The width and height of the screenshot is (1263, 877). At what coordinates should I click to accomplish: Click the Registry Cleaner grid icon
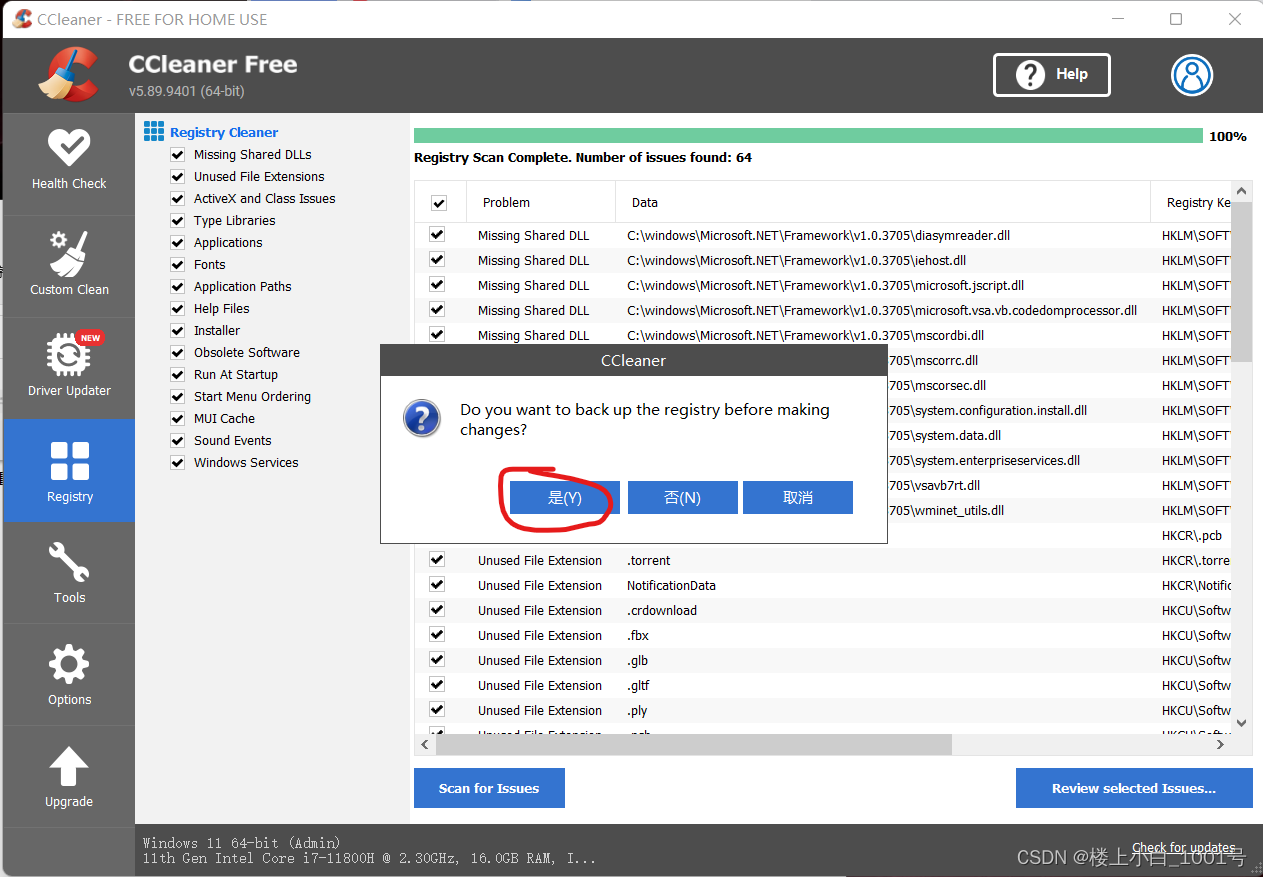[x=153, y=131]
